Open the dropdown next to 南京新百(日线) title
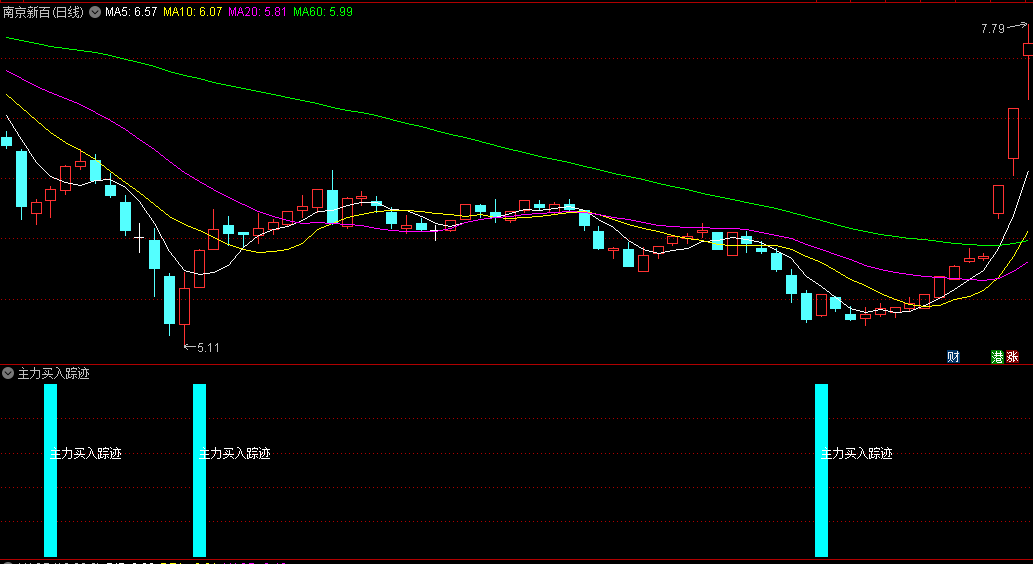1033x564 pixels. [x=95, y=12]
